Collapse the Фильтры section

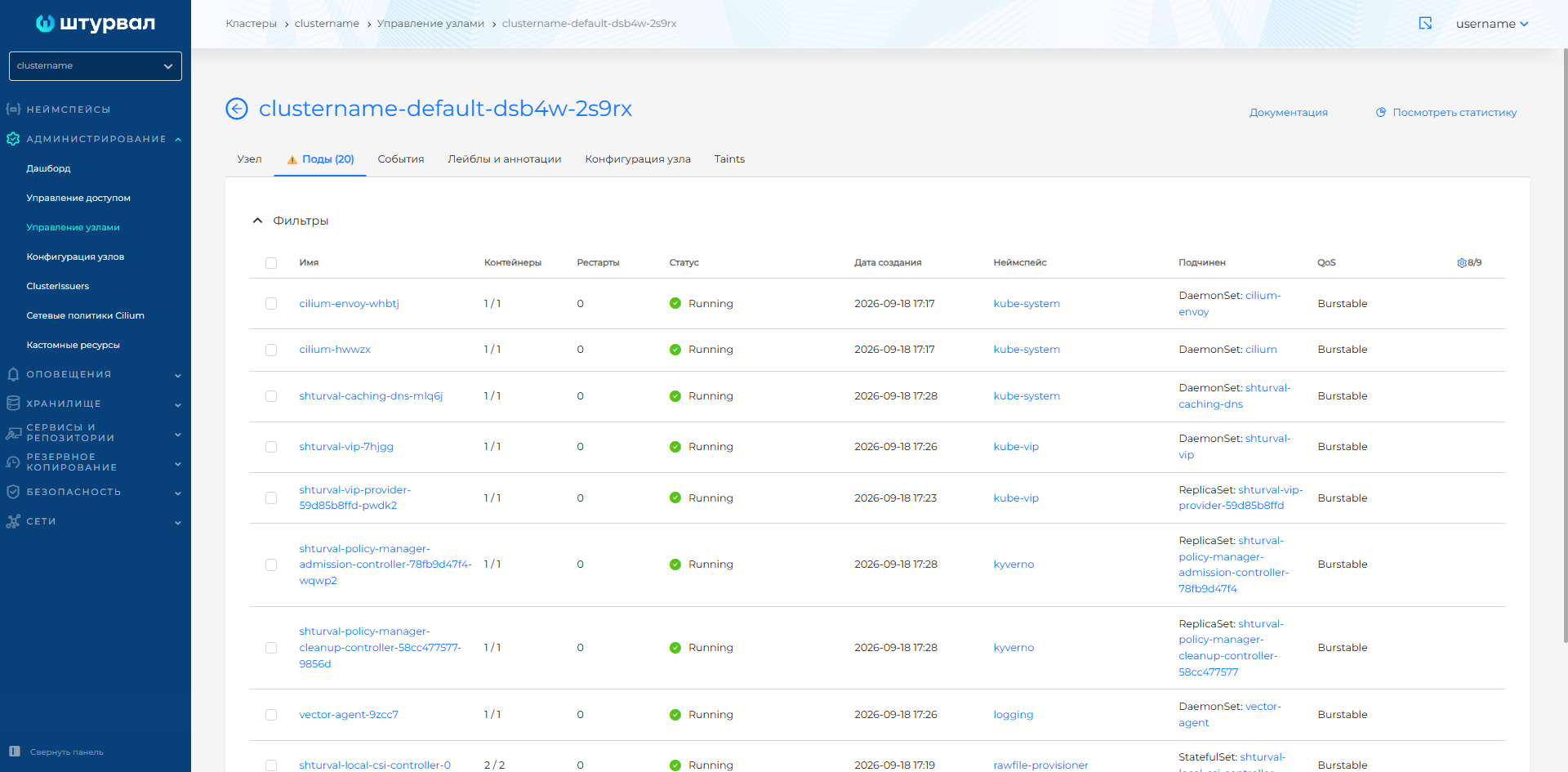291,221
